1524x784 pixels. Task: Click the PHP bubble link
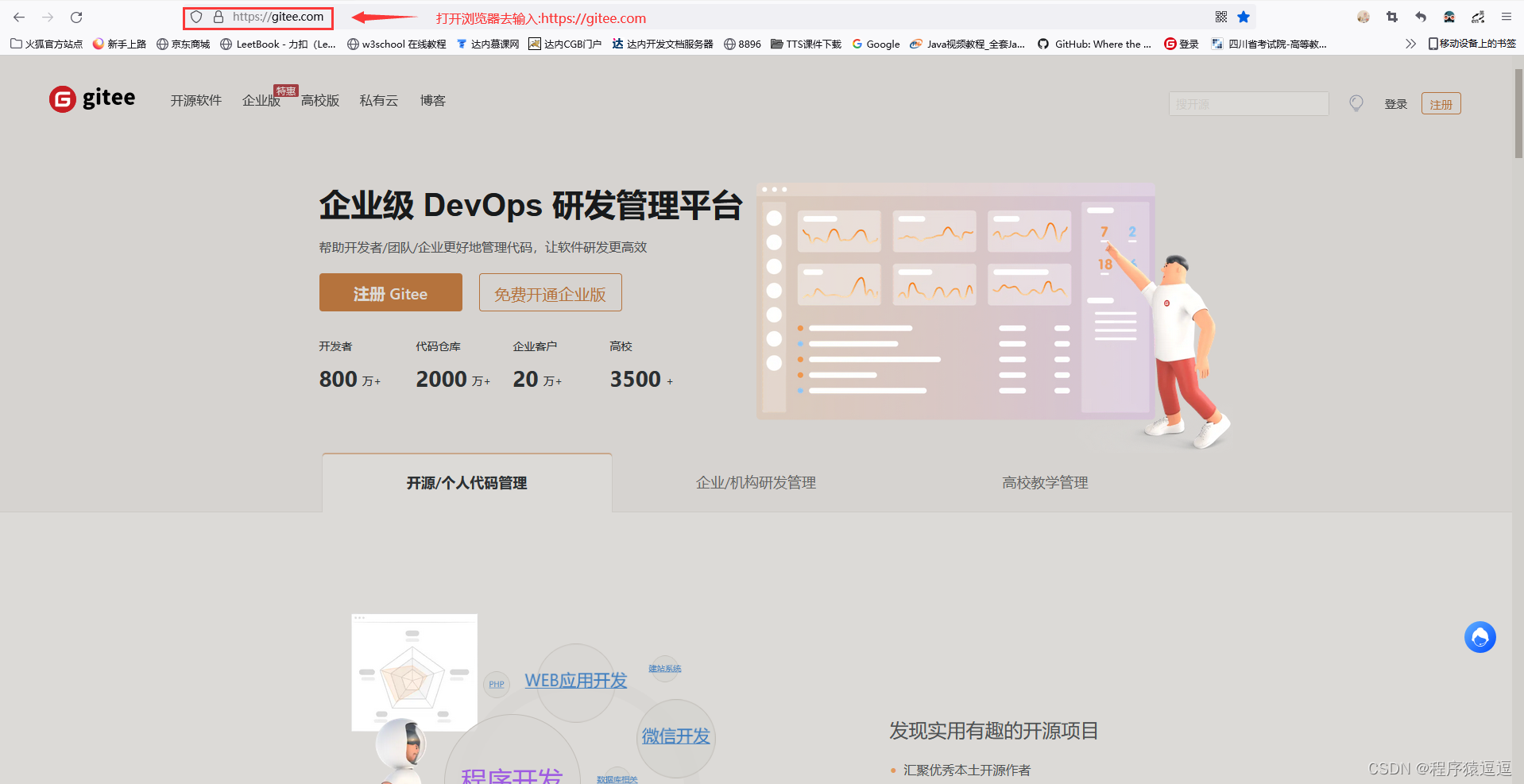coord(497,684)
